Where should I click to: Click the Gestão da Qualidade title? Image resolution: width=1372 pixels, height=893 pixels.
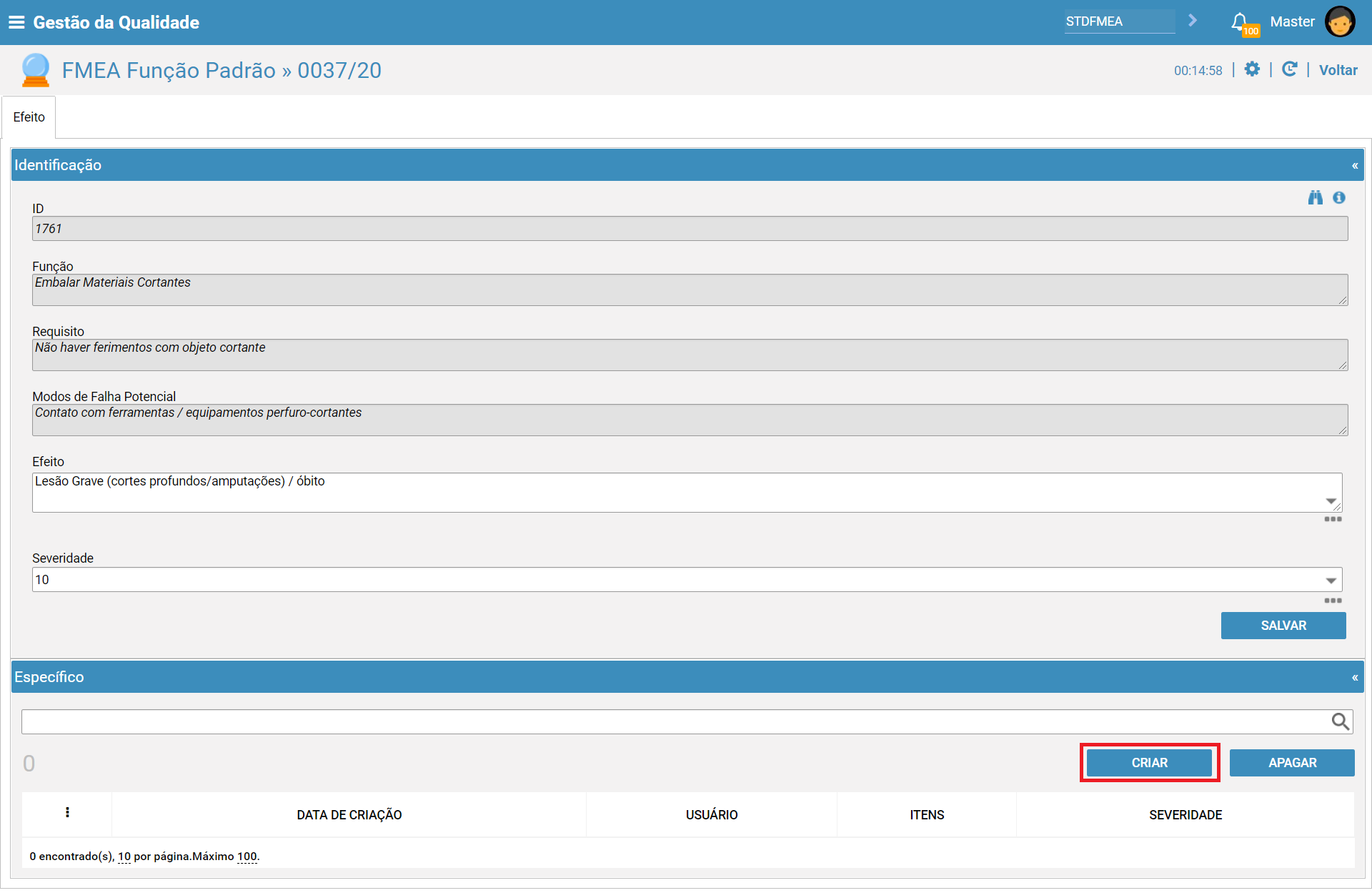pyautogui.click(x=116, y=22)
